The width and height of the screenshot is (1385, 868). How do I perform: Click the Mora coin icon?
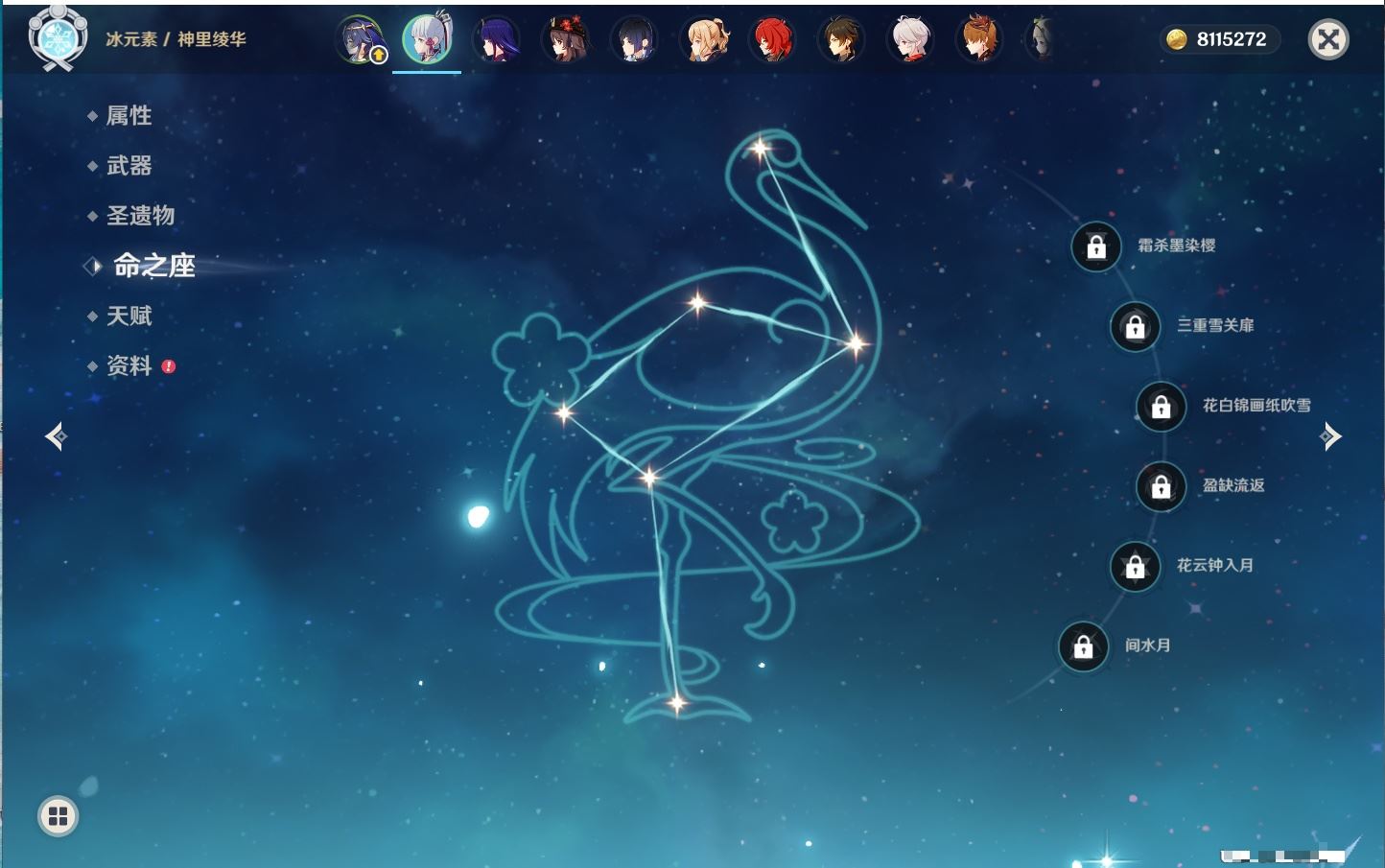[x=1176, y=39]
